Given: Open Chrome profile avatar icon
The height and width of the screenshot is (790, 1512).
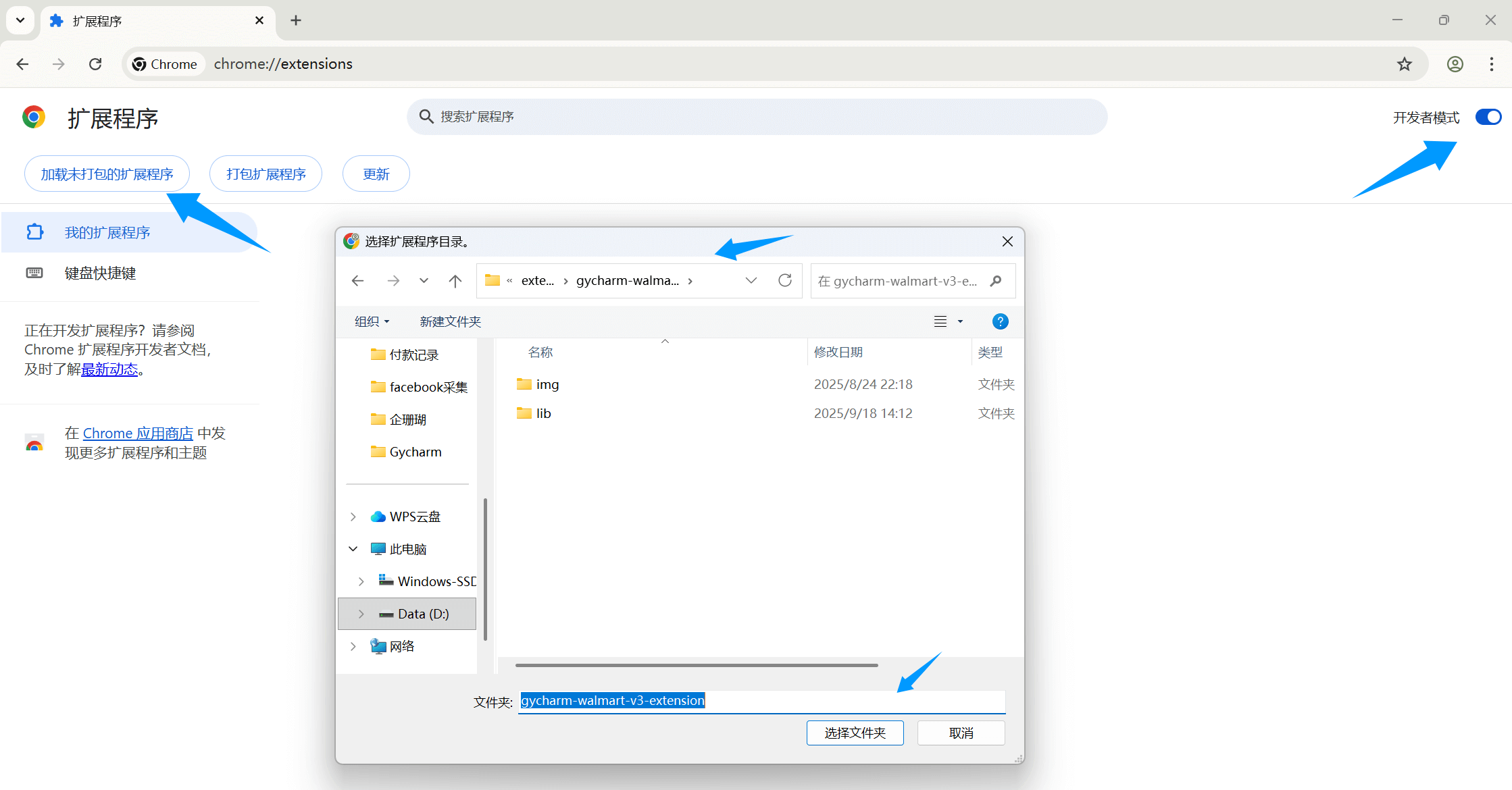Looking at the screenshot, I should pos(1455,64).
